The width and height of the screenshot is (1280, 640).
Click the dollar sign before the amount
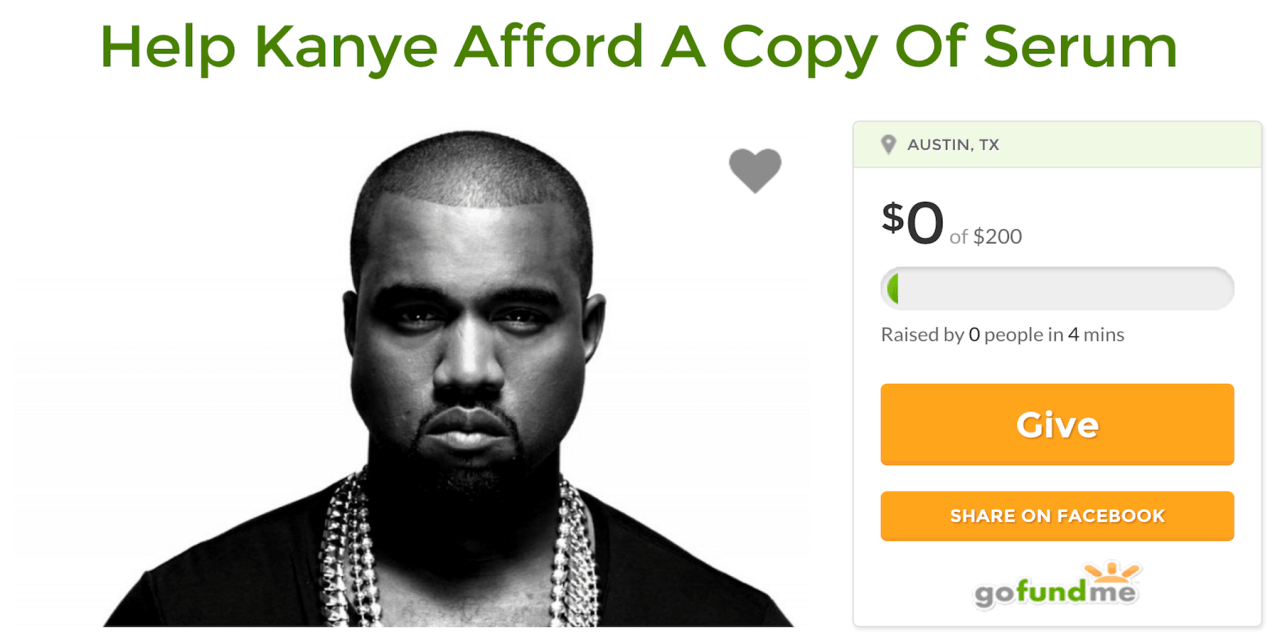click(892, 216)
